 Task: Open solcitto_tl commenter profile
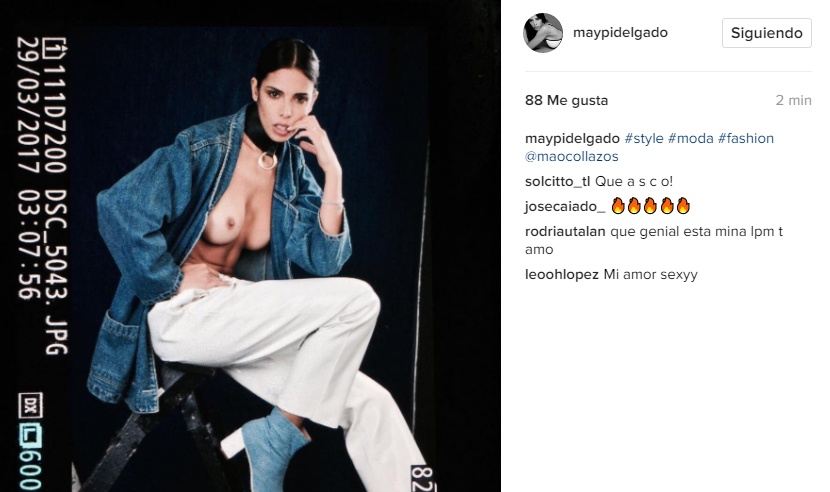(557, 181)
